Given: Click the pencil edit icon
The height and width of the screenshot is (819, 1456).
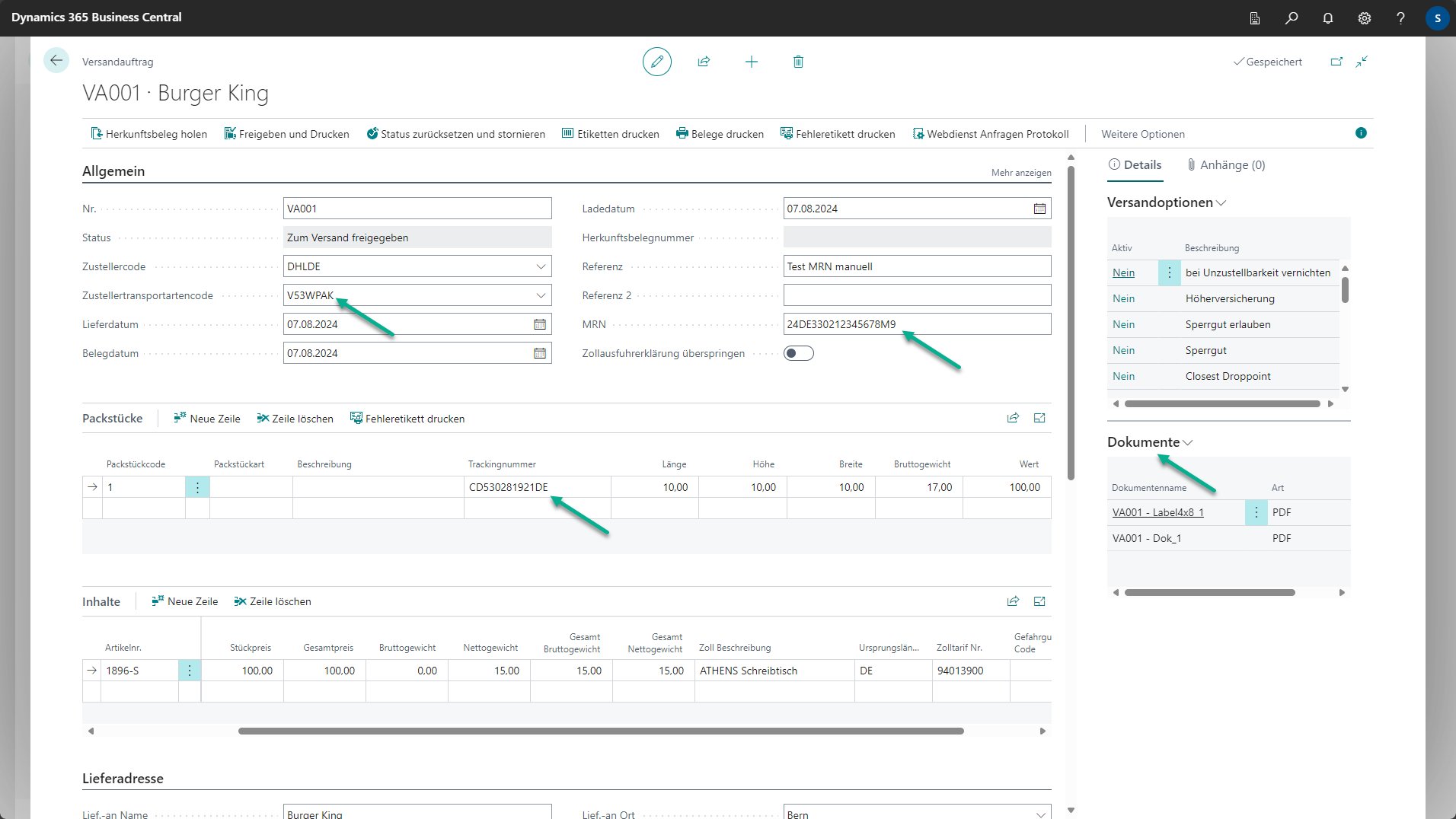Looking at the screenshot, I should click(x=656, y=62).
